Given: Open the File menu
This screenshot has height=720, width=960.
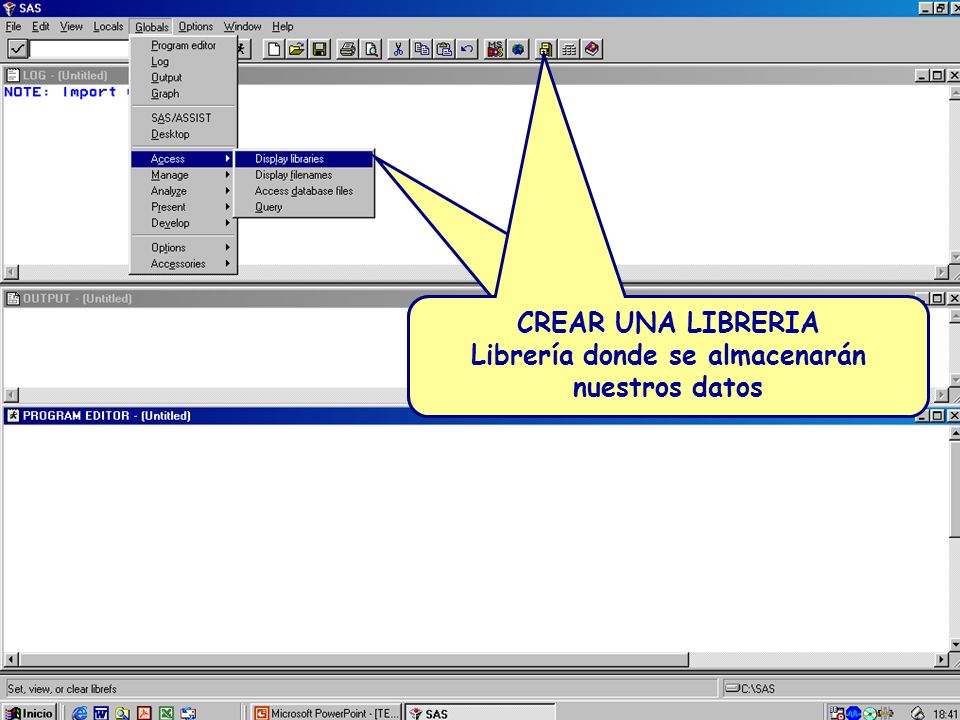Looking at the screenshot, I should (13, 26).
